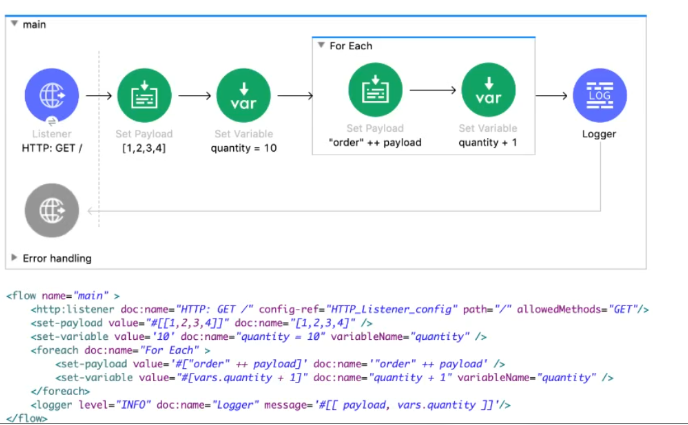Click the closing </flow> tag
The image size is (688, 425).
click(27, 418)
